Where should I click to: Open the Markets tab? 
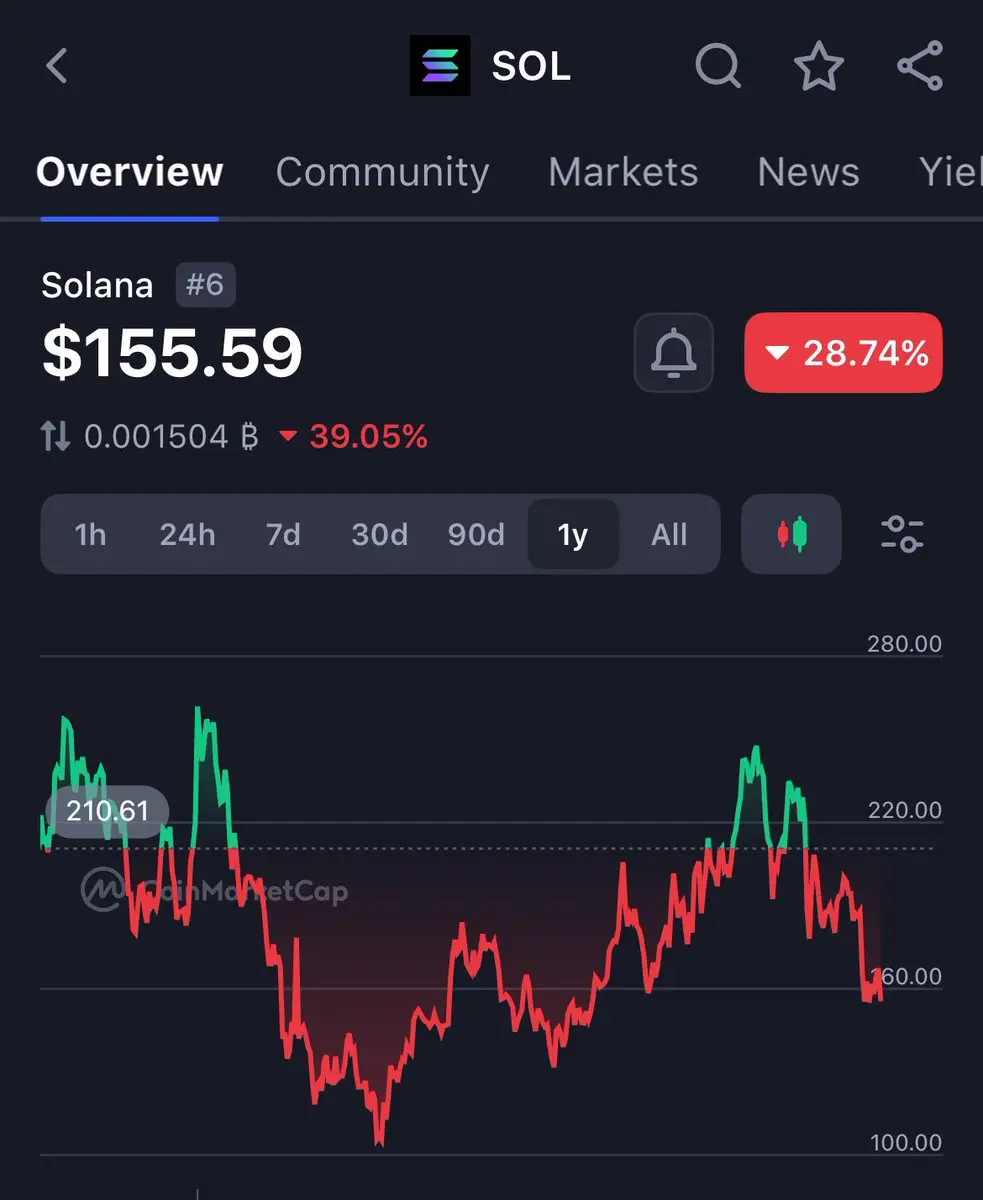click(623, 172)
